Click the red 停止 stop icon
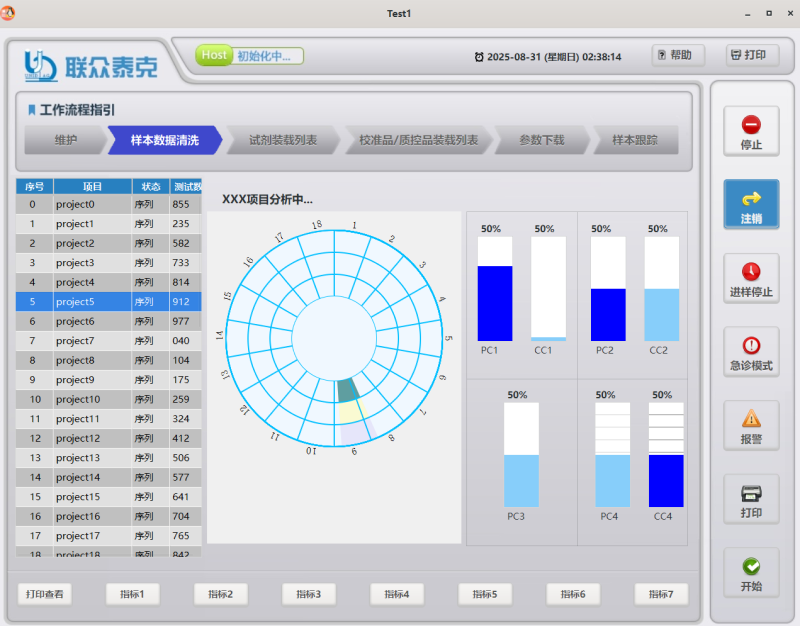Image resolution: width=800 pixels, height=626 pixels. click(x=751, y=124)
